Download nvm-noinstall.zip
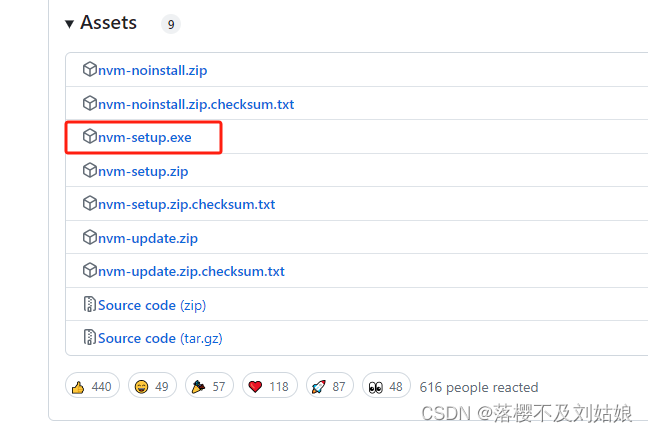Screen dimensions: 648x432 coord(152,71)
